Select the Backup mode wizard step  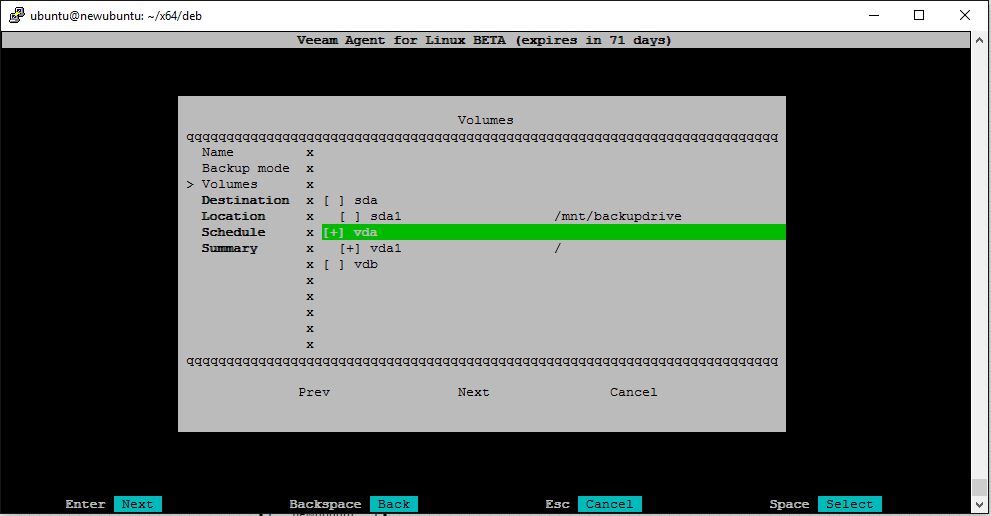(x=246, y=168)
